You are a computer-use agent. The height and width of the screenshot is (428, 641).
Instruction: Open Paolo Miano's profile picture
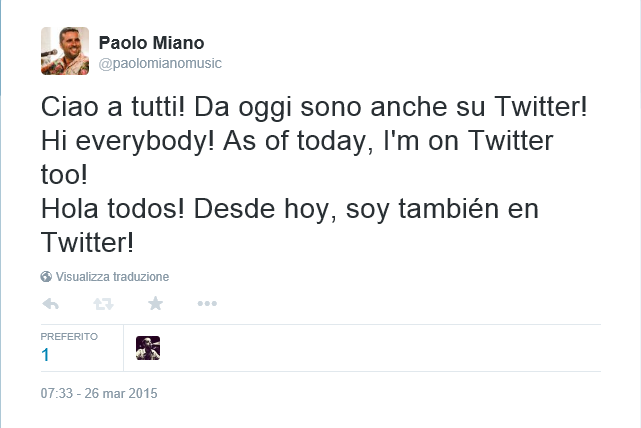65,51
